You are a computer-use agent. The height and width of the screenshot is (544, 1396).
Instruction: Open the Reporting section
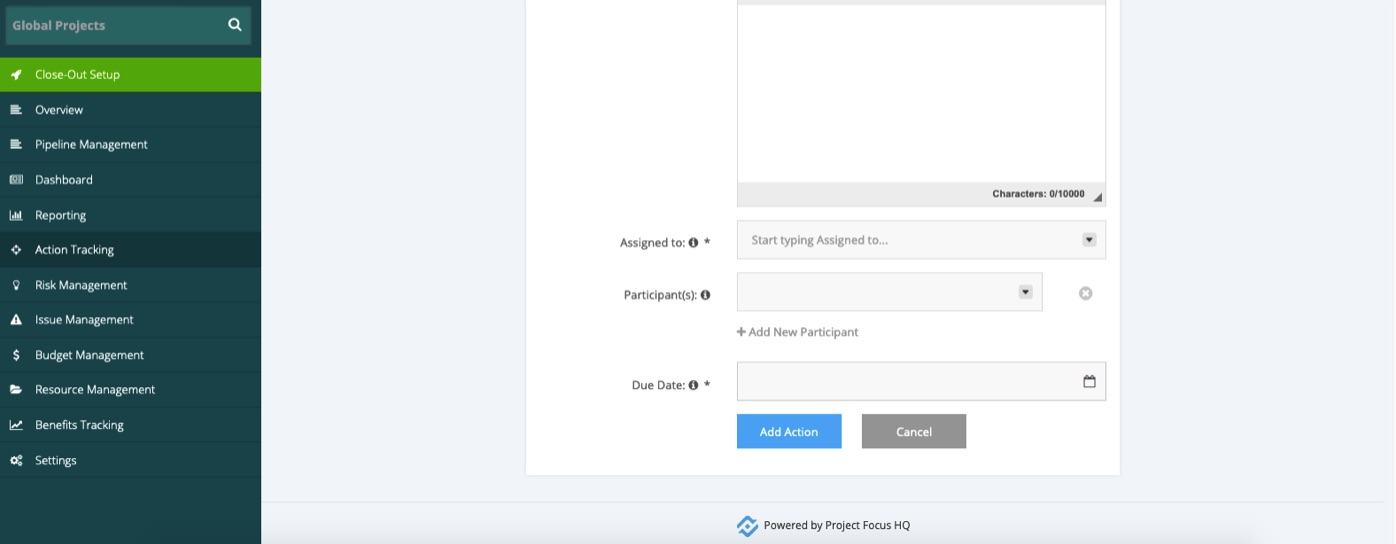click(130, 215)
